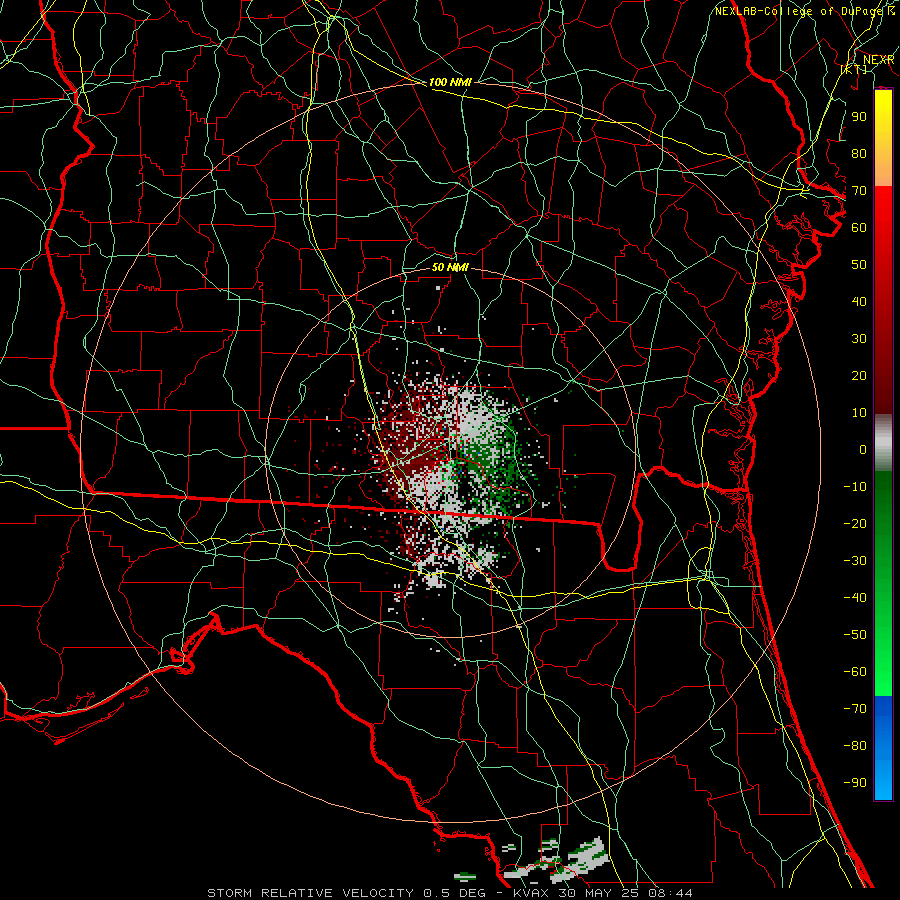Click the Storm Relative Velocity caption text
The image size is (900, 900).
tap(449, 893)
